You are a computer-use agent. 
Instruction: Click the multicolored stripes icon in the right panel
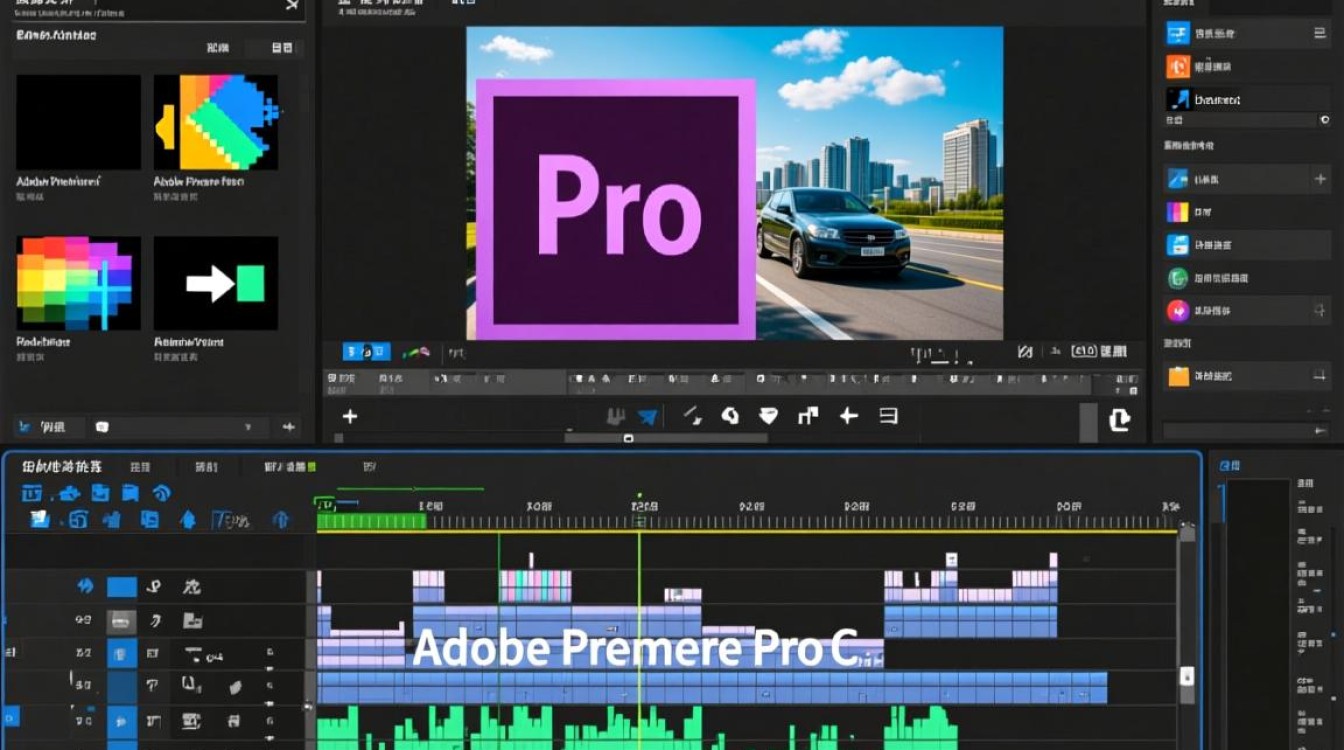(1178, 212)
